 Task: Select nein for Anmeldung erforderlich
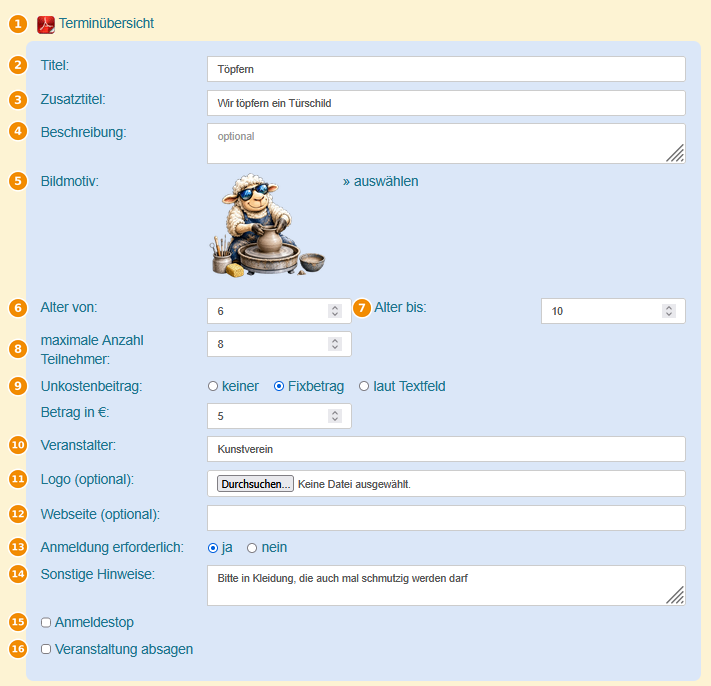click(x=252, y=548)
